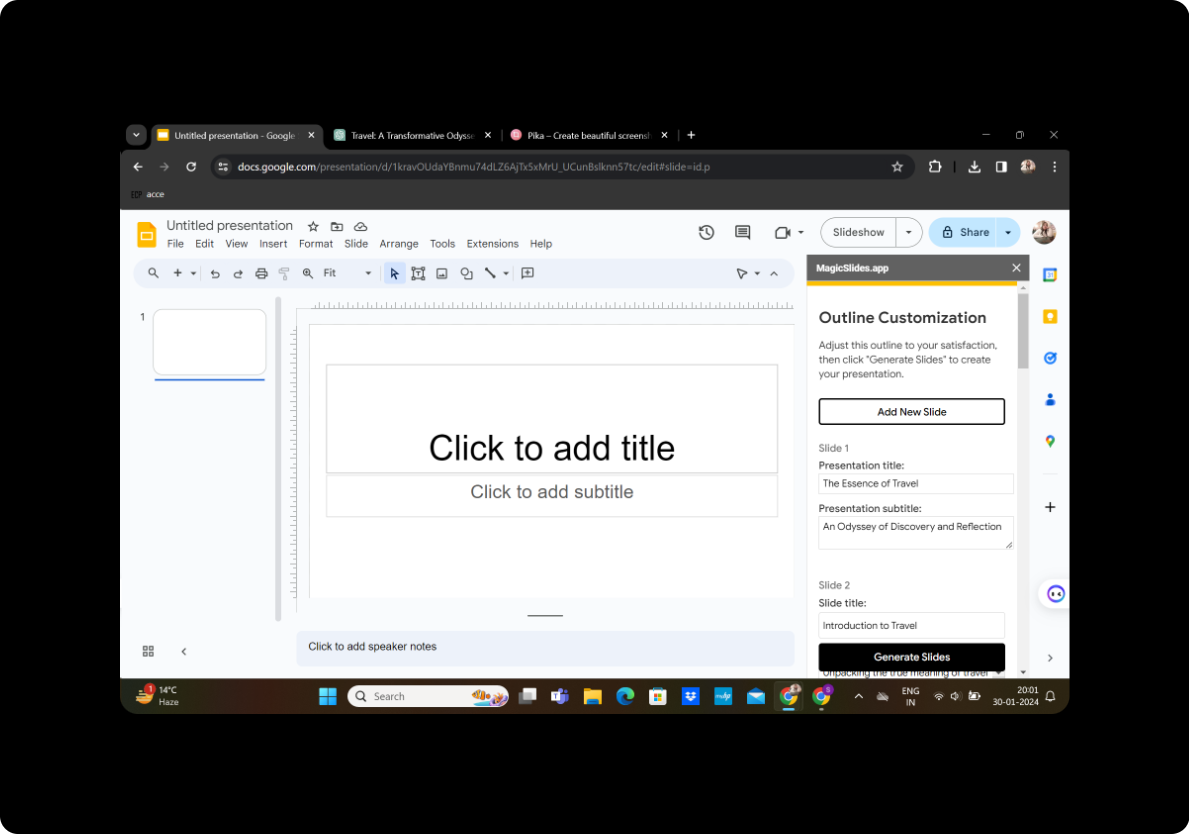The image size is (1189, 834).
Task: Open Google Calendar side panel icon
Action: click(x=1050, y=275)
